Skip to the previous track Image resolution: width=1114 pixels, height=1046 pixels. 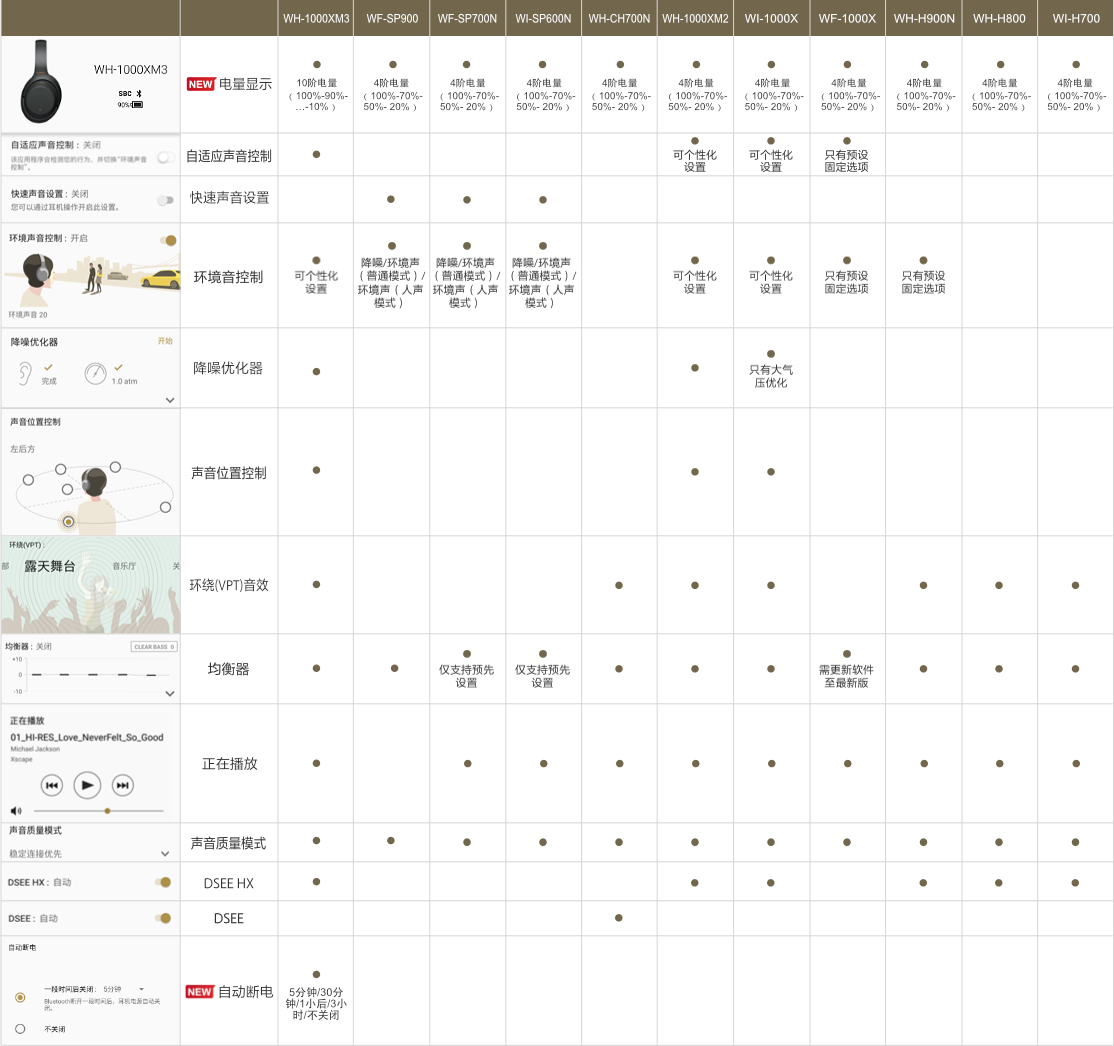(52, 785)
